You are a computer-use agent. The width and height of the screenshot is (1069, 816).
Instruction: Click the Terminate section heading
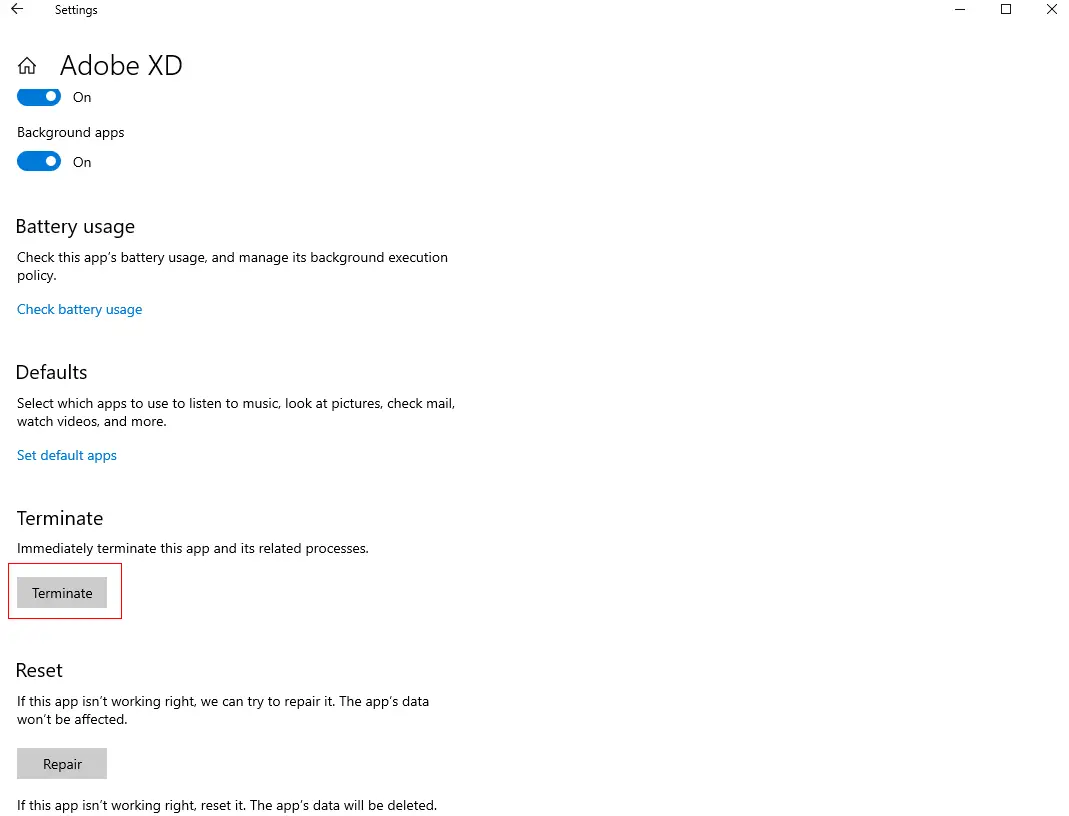(x=60, y=518)
